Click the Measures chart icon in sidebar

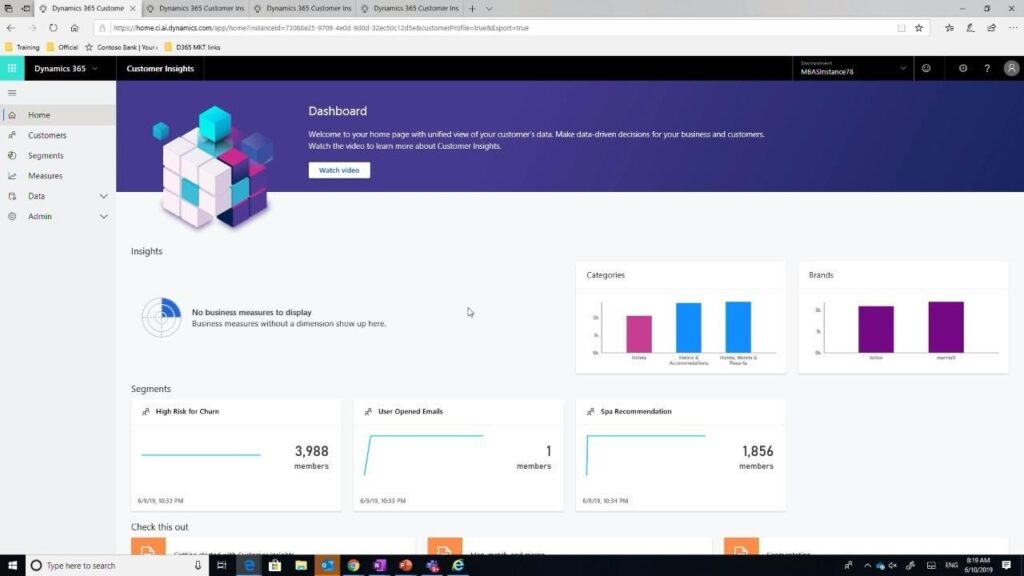tap(12, 176)
